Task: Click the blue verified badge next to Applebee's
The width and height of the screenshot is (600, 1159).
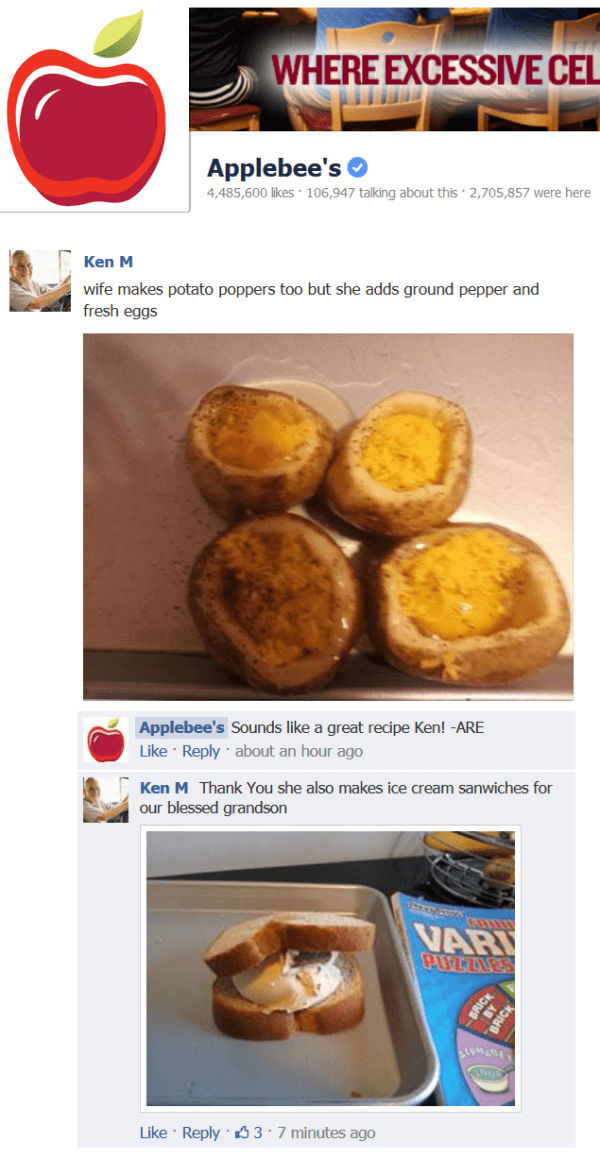Action: (357, 169)
